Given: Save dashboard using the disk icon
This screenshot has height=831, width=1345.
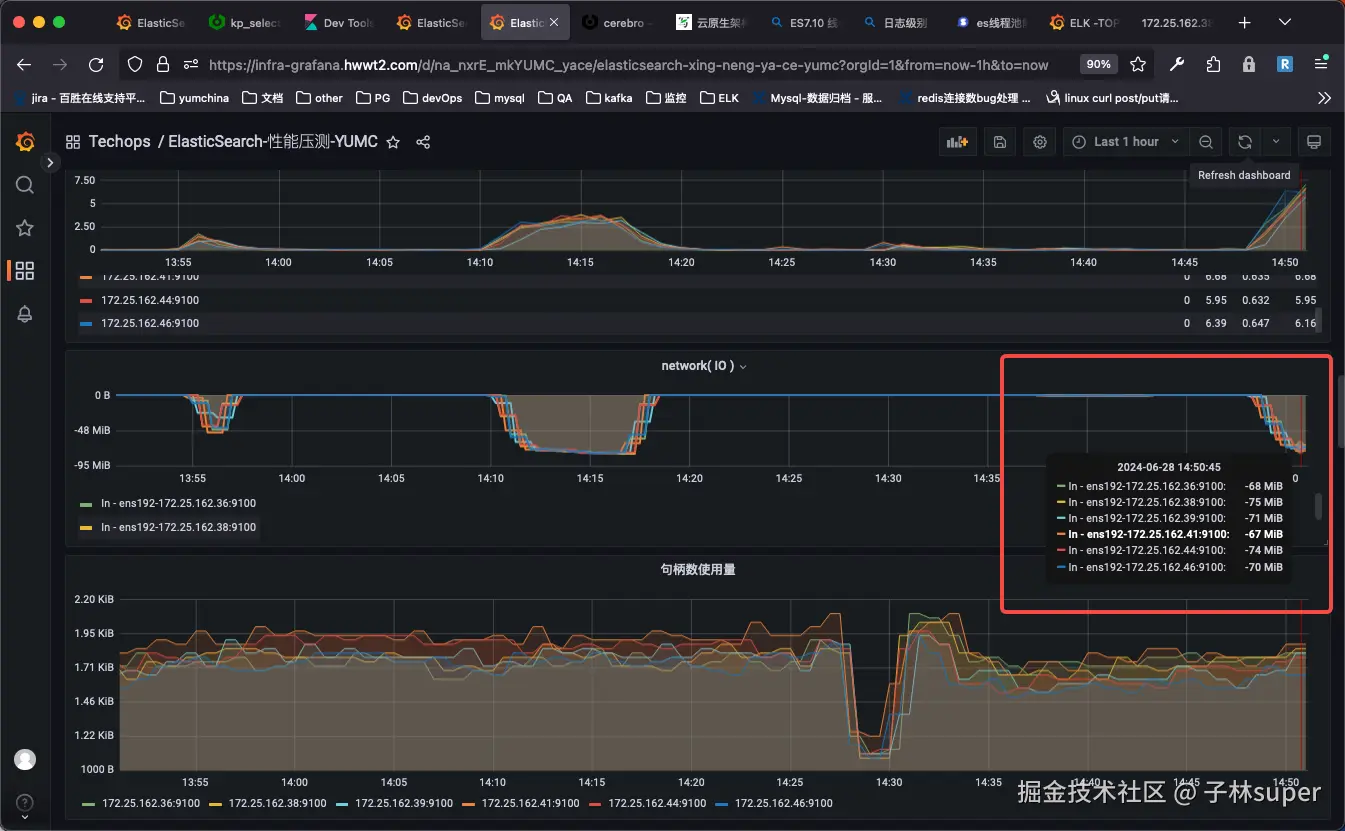Looking at the screenshot, I should pyautogui.click(x=999, y=142).
